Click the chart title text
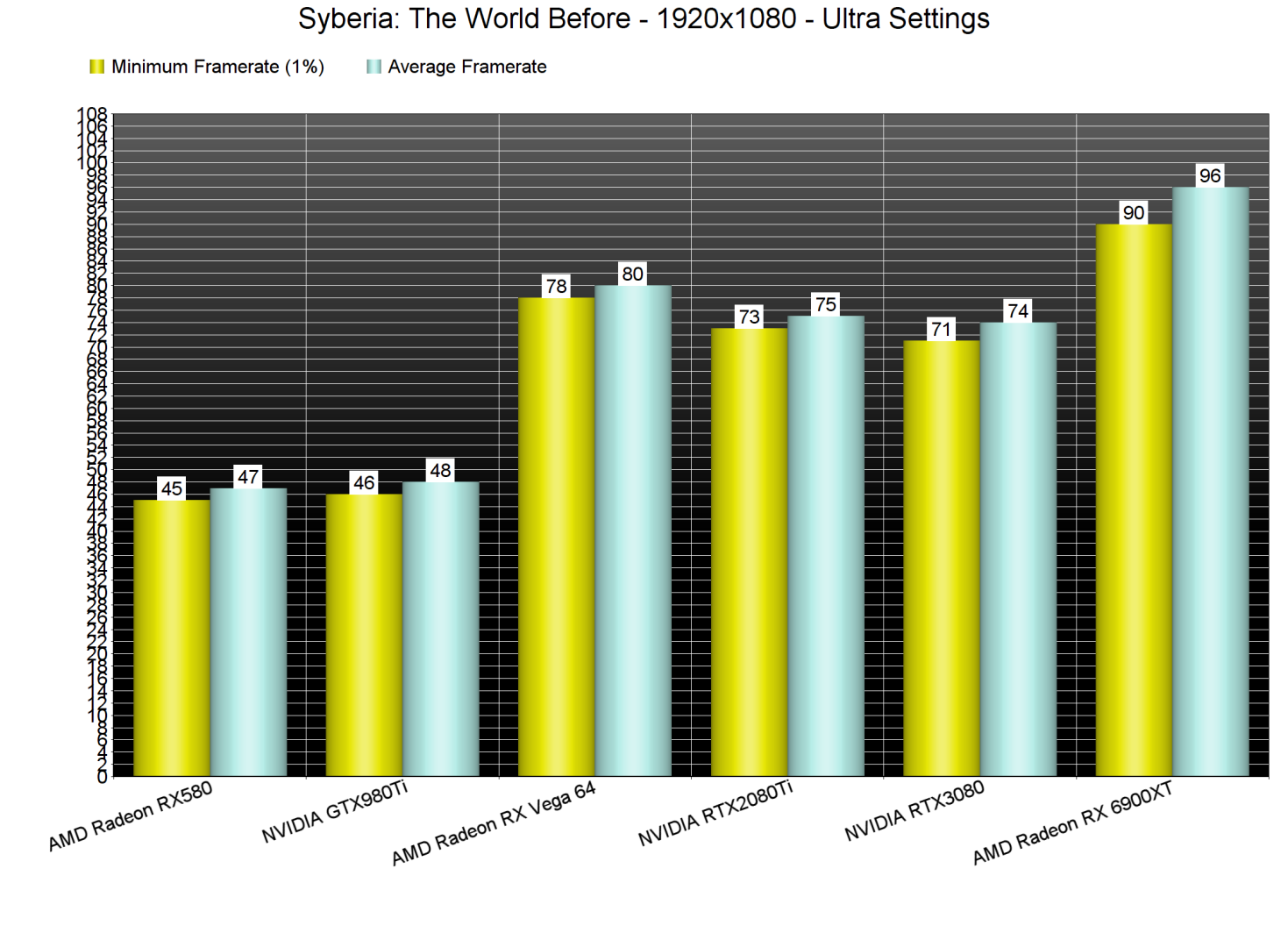The width and height of the screenshot is (1288, 947). point(644,18)
